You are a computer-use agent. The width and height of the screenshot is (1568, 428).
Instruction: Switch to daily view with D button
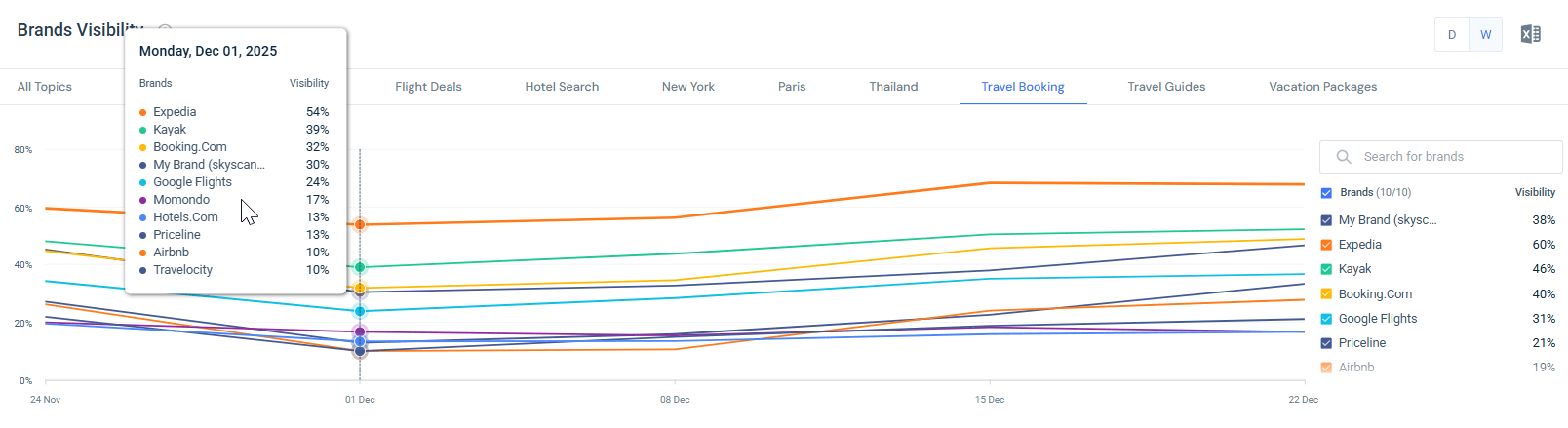pyautogui.click(x=1451, y=34)
